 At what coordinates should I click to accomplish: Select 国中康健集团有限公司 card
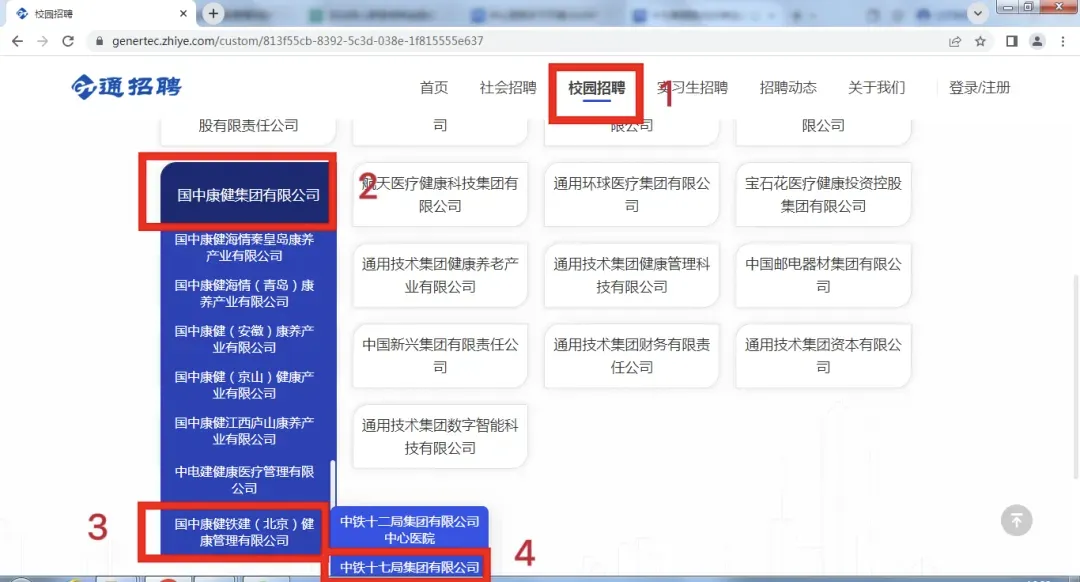pos(248,195)
